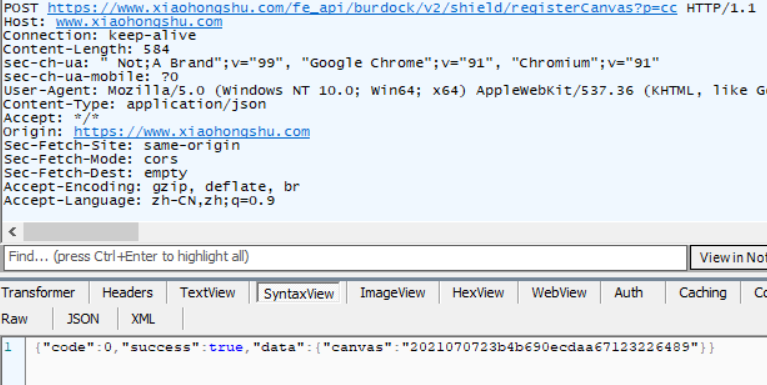Click the horizontal scrollbar left arrow
The width and height of the screenshot is (767, 385).
click(x=13, y=231)
